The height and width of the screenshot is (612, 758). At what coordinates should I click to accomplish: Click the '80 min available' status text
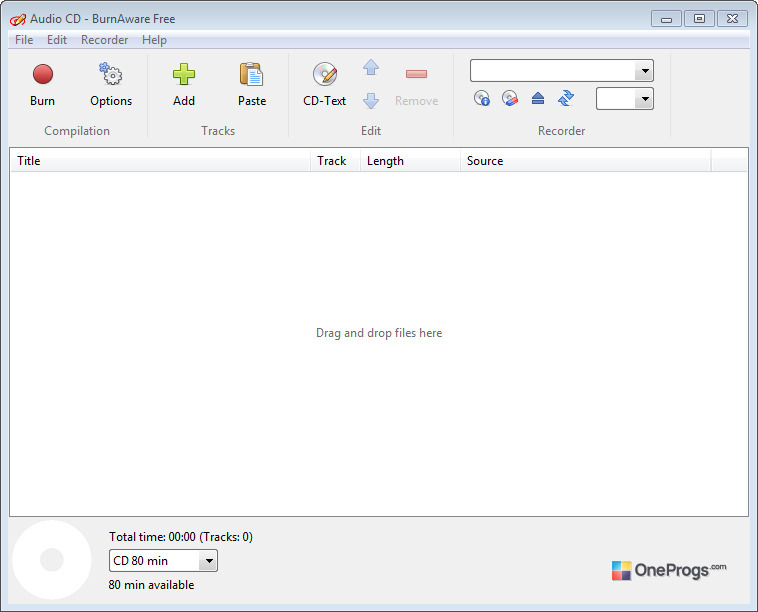[151, 585]
